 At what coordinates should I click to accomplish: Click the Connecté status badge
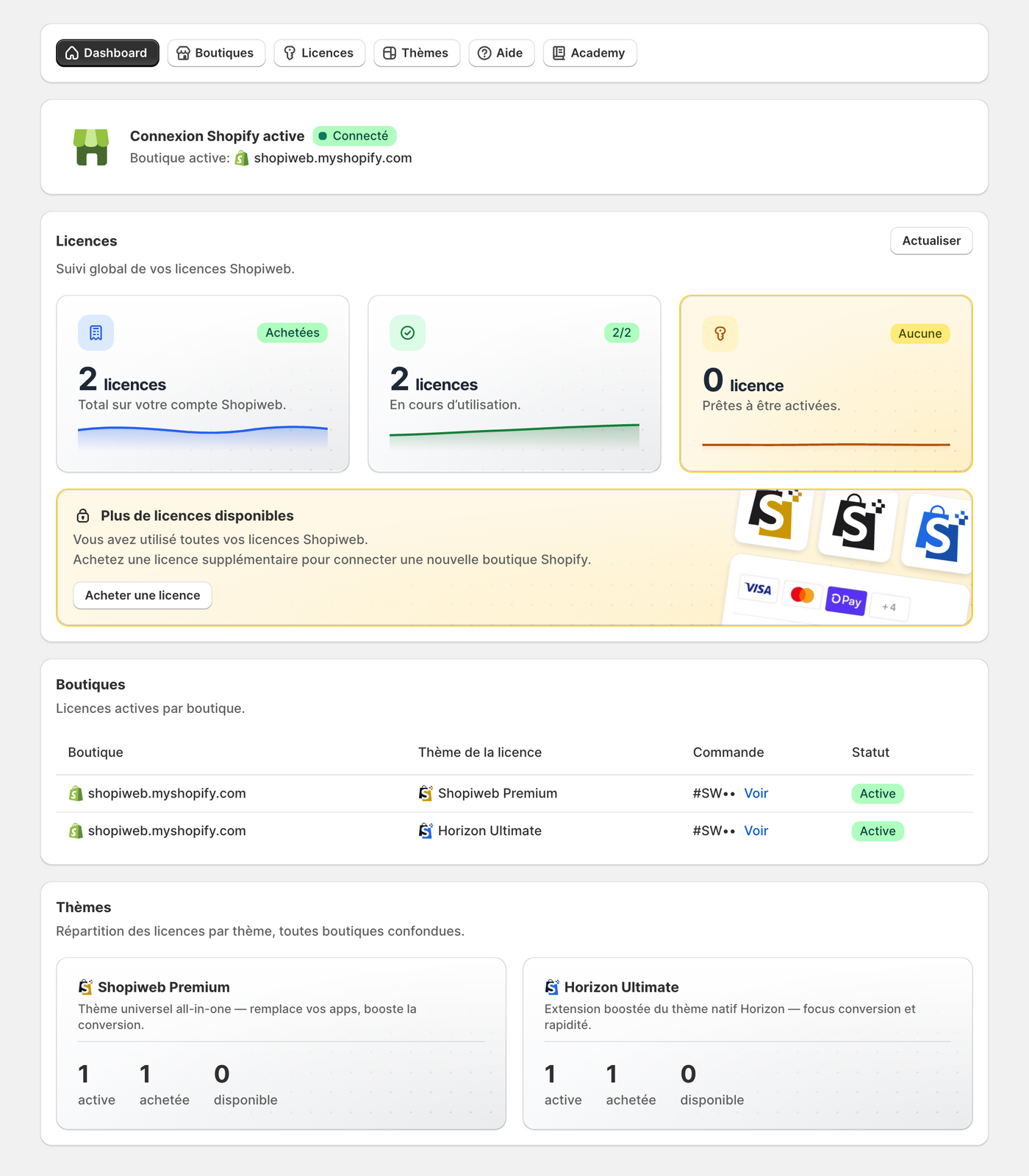355,136
